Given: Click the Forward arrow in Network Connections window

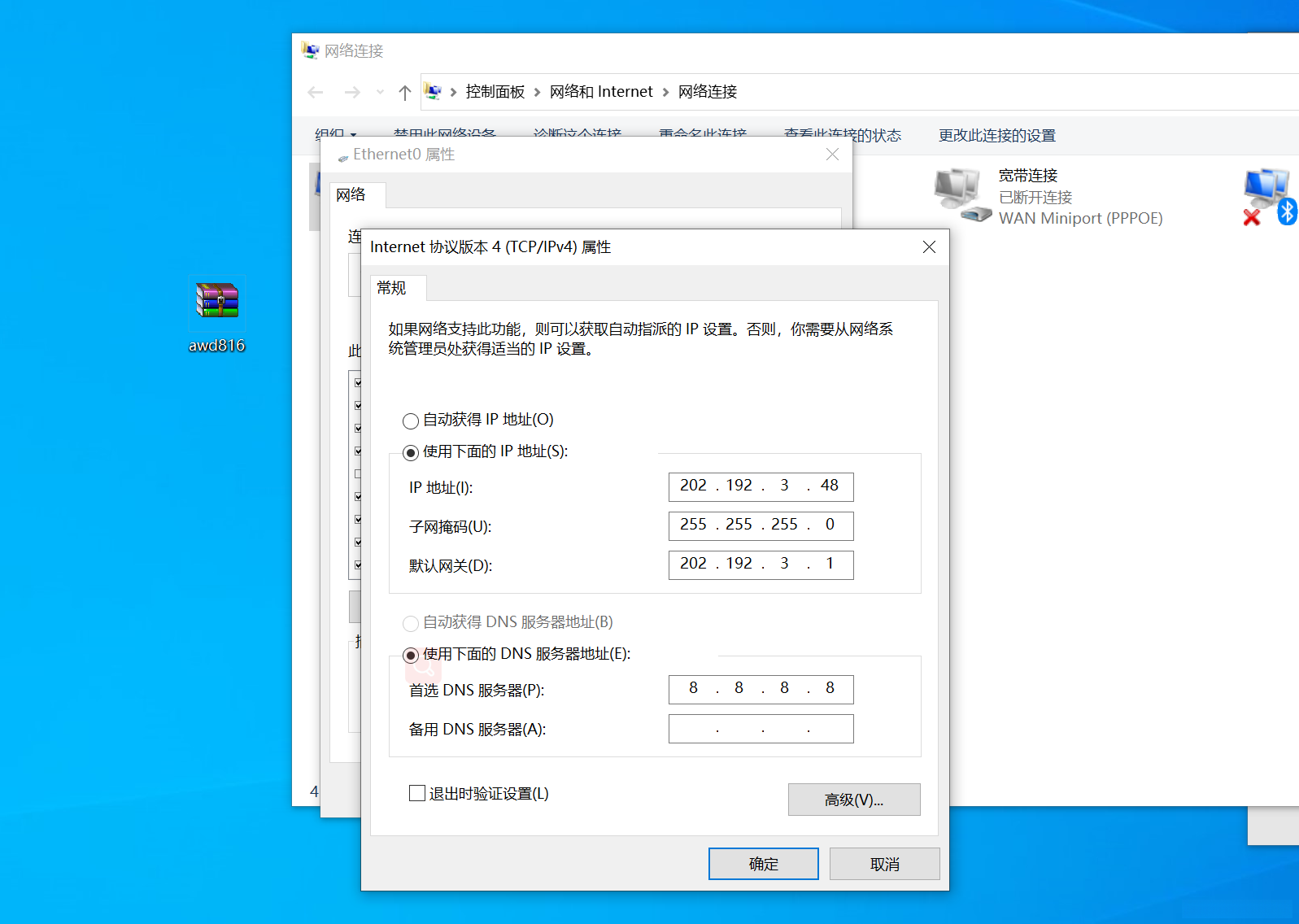Looking at the screenshot, I should [351, 93].
